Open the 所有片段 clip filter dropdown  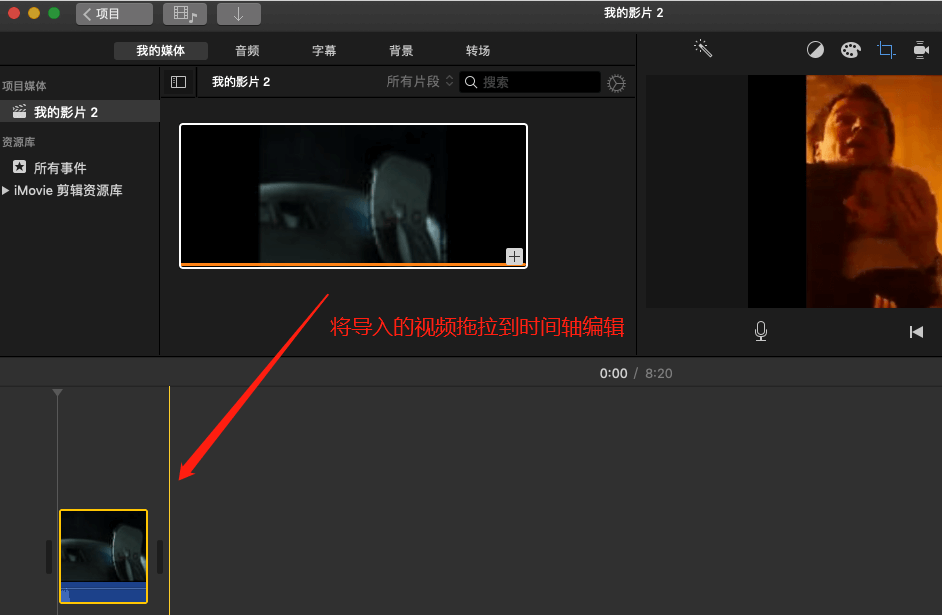(419, 82)
